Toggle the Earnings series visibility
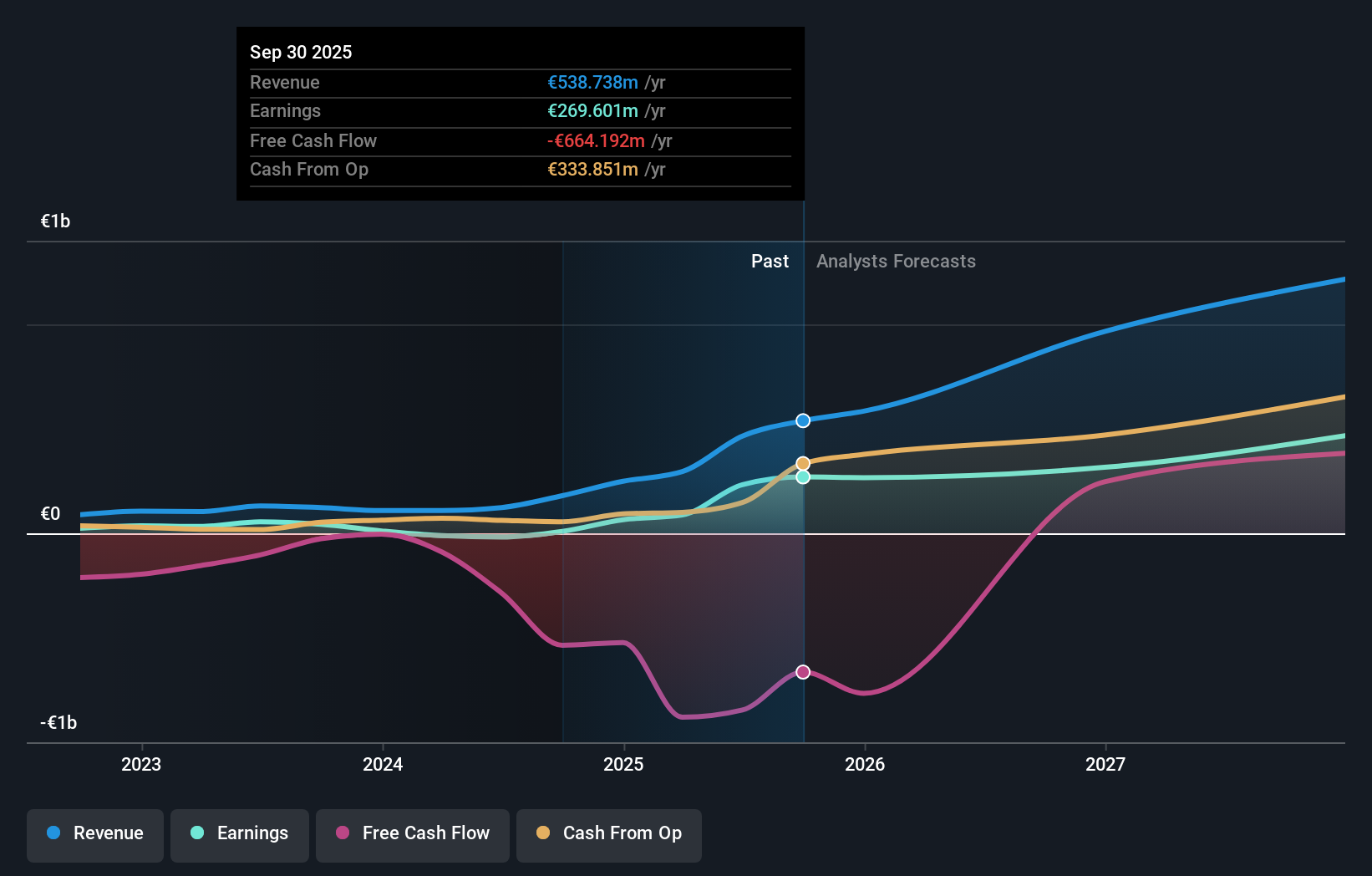The width and height of the screenshot is (1372, 876). [239, 833]
